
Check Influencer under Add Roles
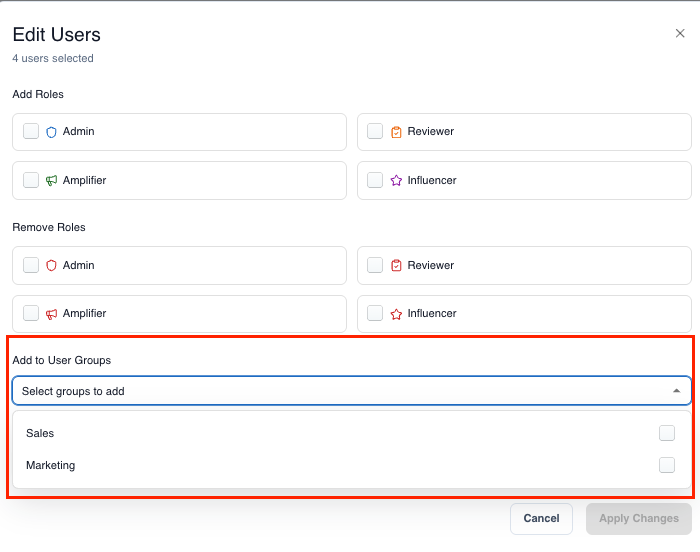[x=375, y=180]
